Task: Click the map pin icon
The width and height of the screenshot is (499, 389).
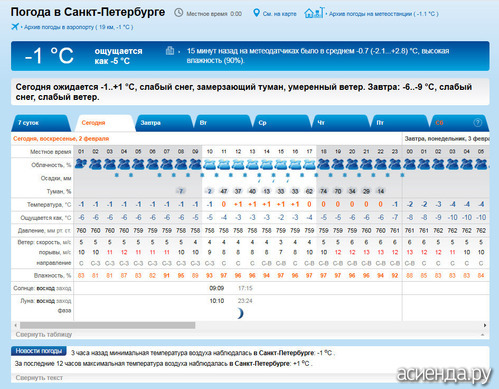Action: (256, 13)
